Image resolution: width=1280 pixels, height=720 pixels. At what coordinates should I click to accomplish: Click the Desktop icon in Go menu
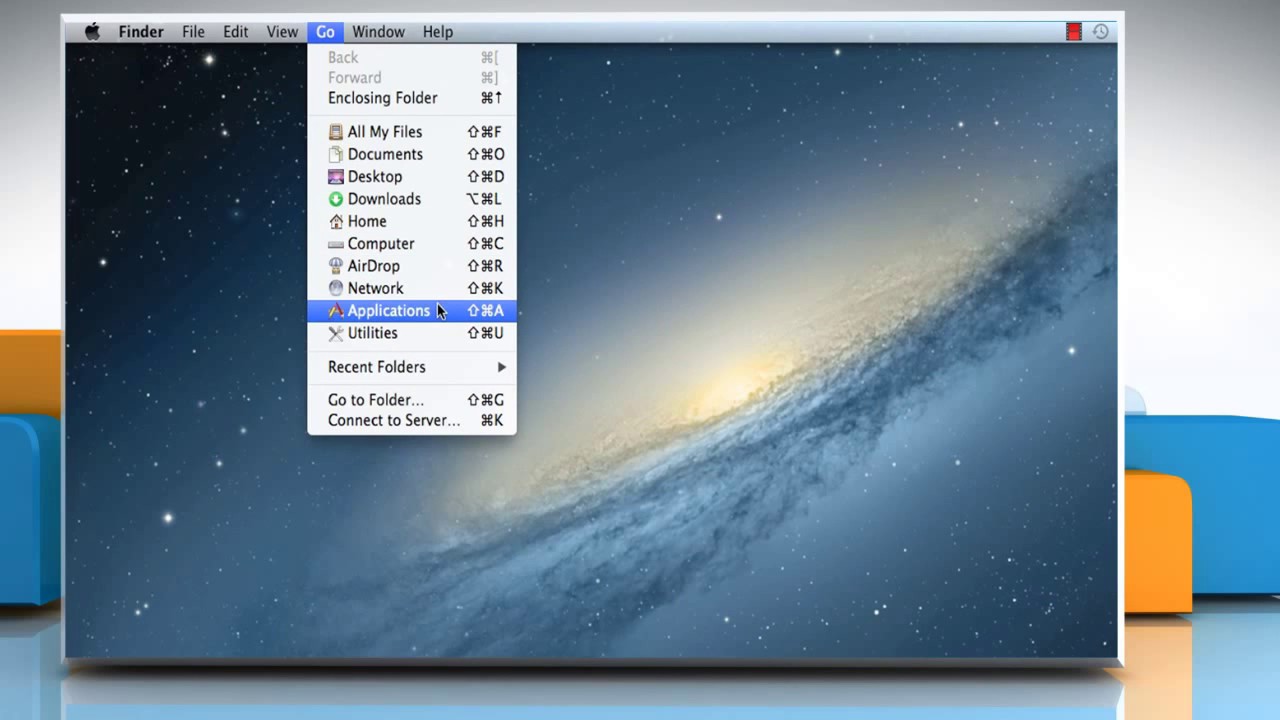point(336,177)
